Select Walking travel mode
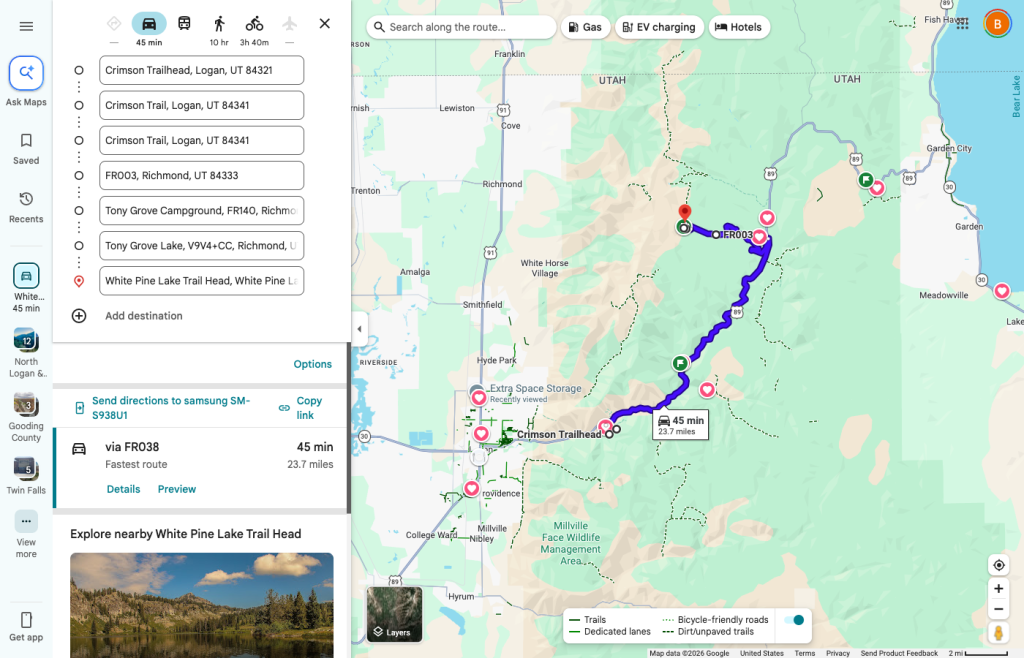 [219, 24]
